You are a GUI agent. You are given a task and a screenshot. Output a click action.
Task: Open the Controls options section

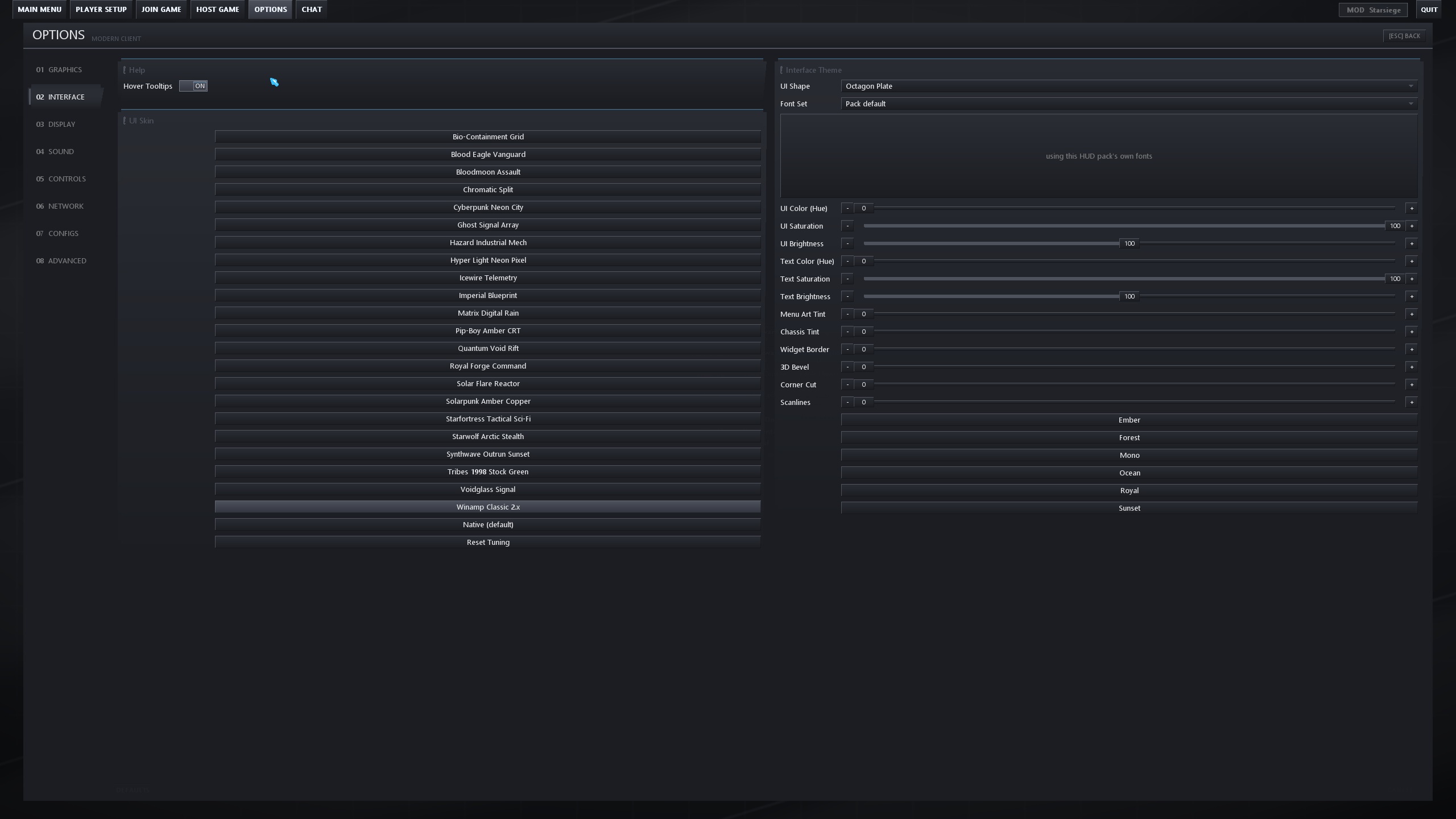pos(65,179)
